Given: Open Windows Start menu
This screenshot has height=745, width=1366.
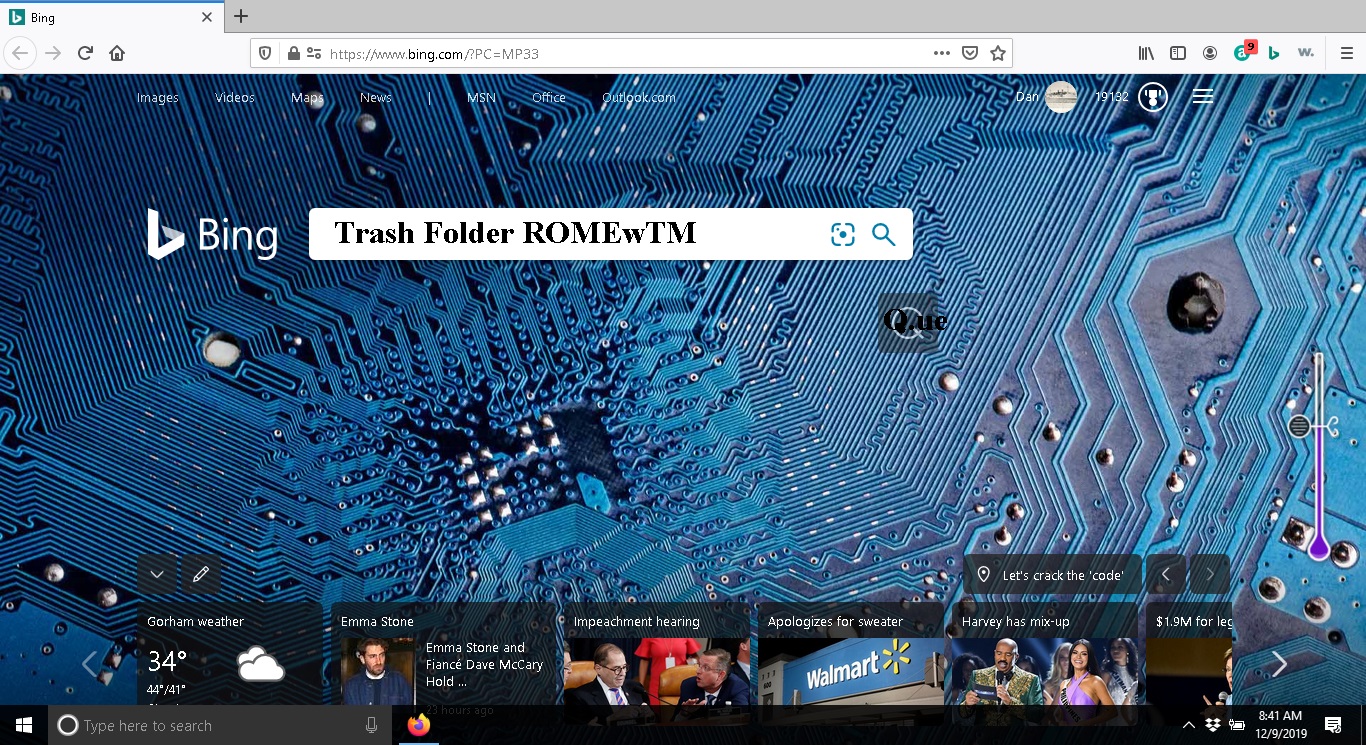Looking at the screenshot, I should coord(24,725).
